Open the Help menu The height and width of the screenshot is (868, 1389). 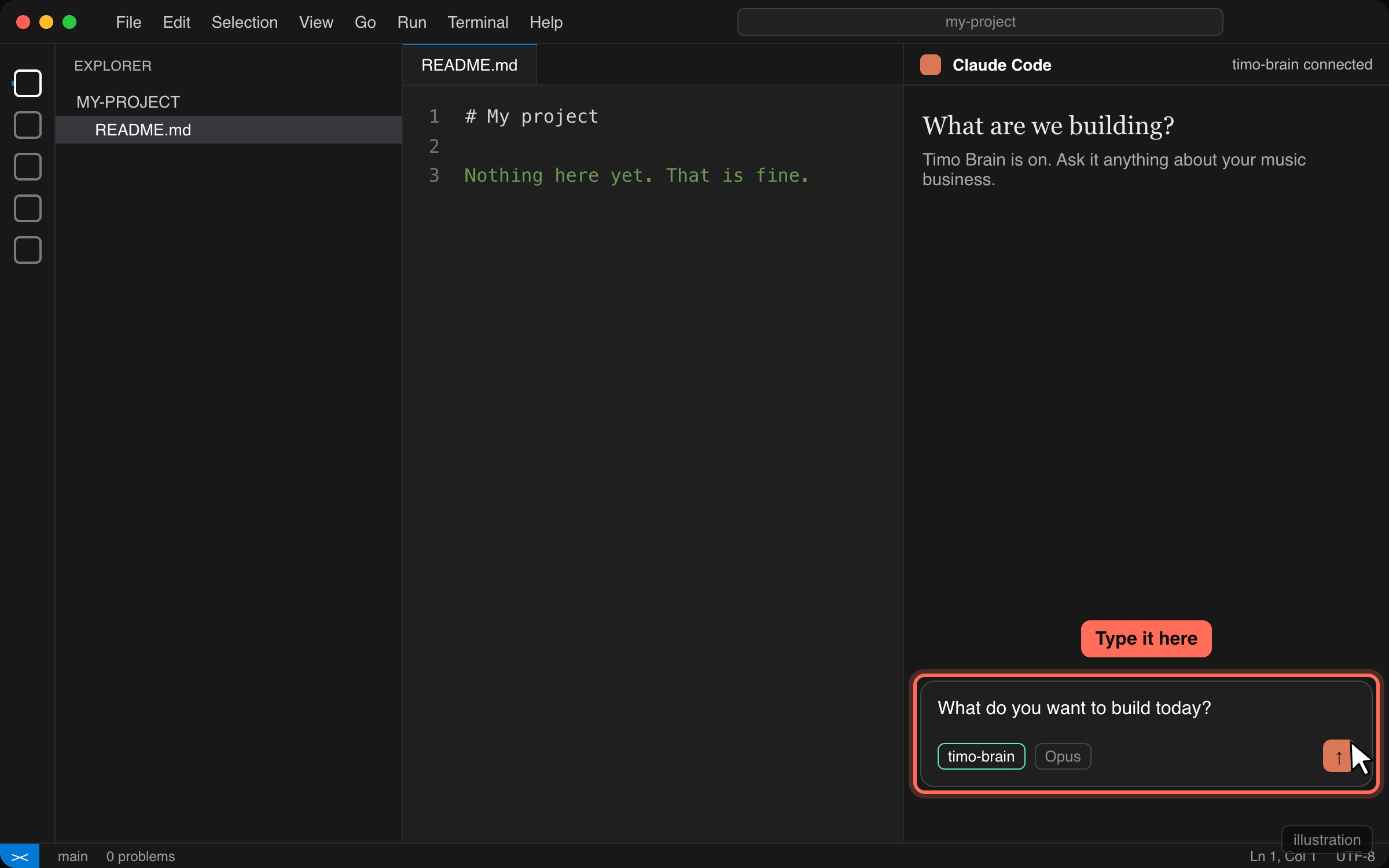pyautogui.click(x=546, y=22)
